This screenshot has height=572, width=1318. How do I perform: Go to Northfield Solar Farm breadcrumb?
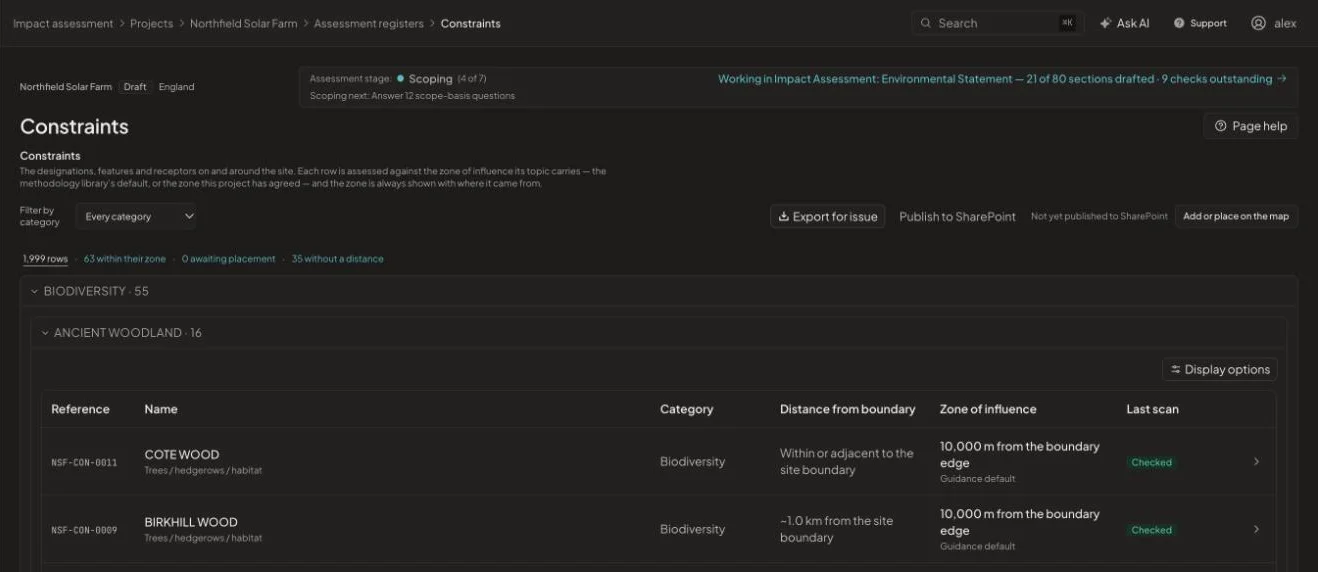point(243,23)
